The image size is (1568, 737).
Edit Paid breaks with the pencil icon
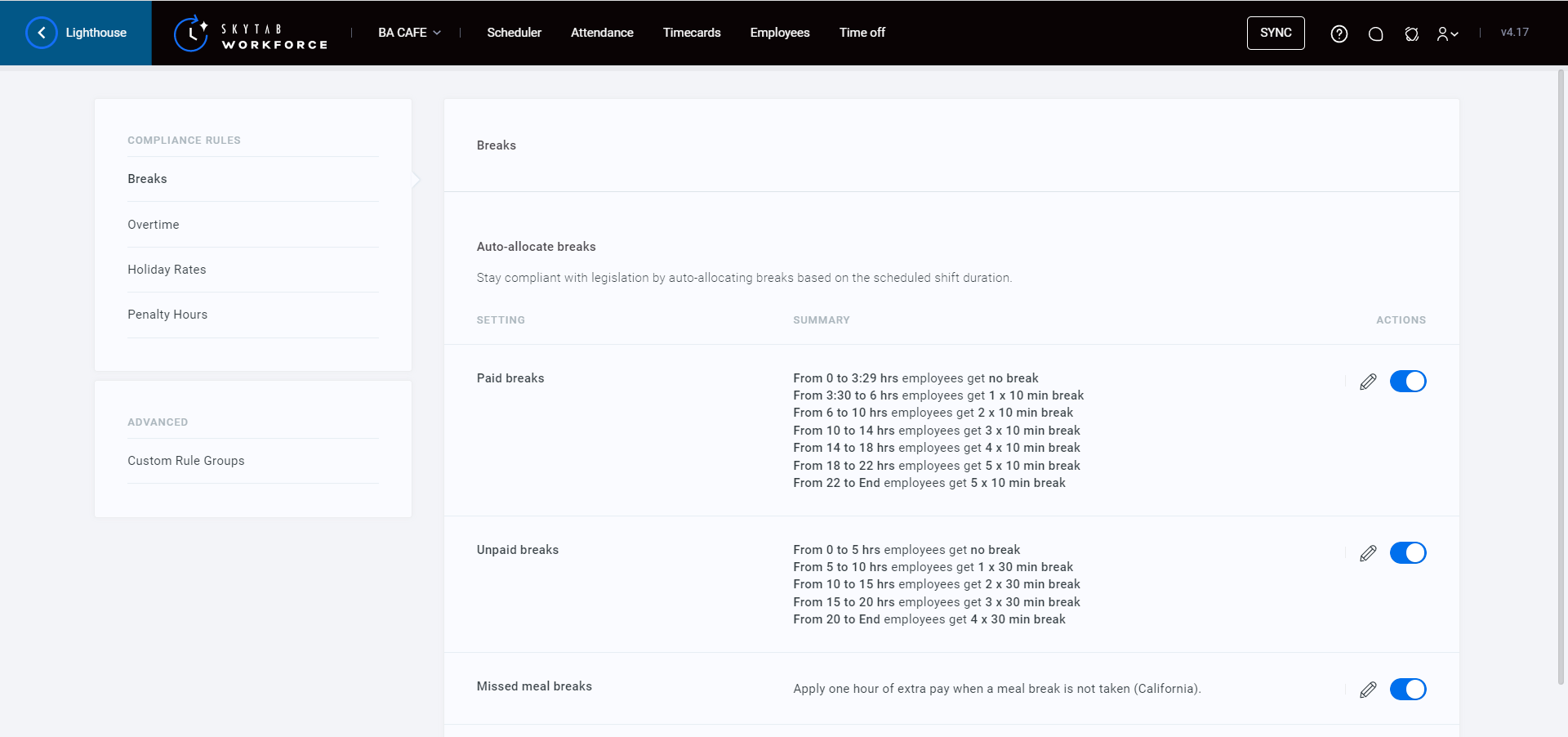point(1368,382)
